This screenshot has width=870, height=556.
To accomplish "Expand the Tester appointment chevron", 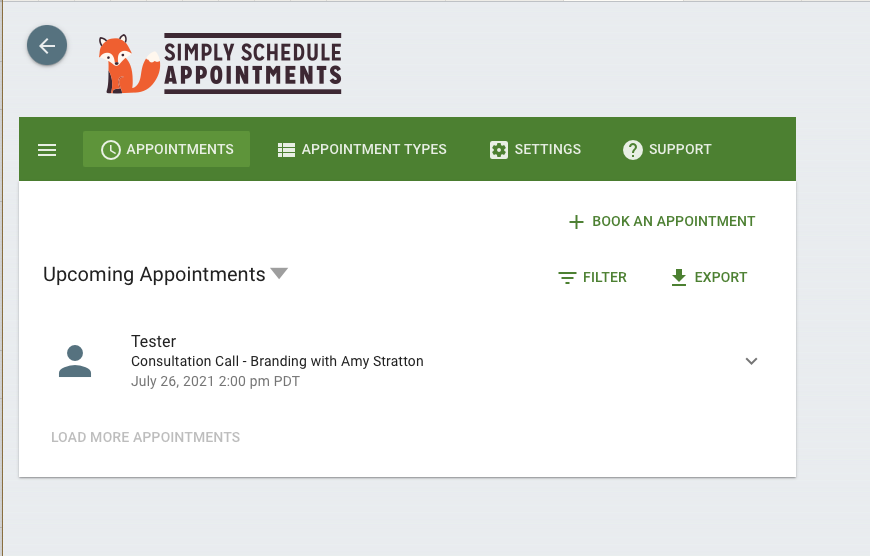I will (751, 361).
